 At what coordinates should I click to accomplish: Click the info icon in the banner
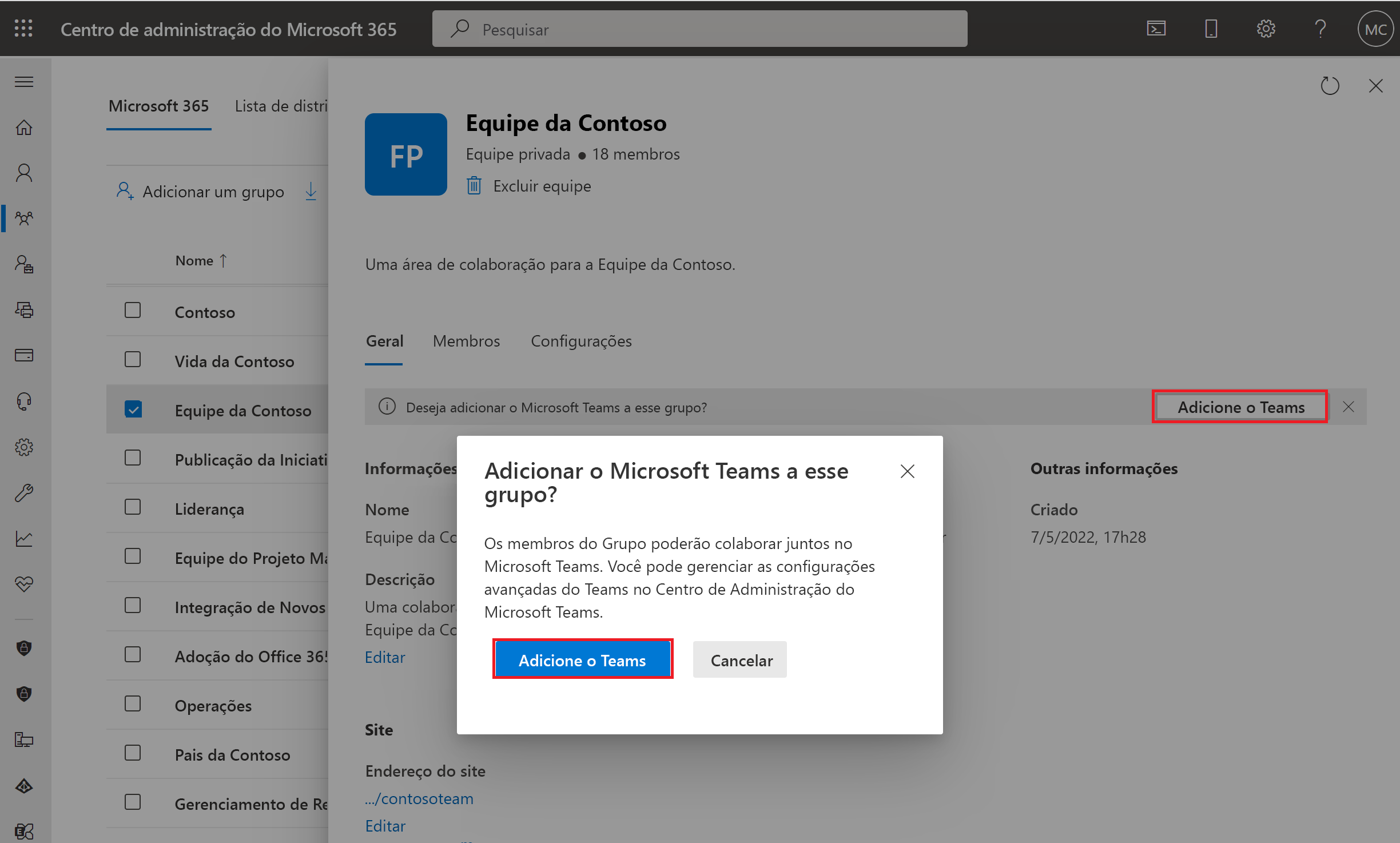387,407
